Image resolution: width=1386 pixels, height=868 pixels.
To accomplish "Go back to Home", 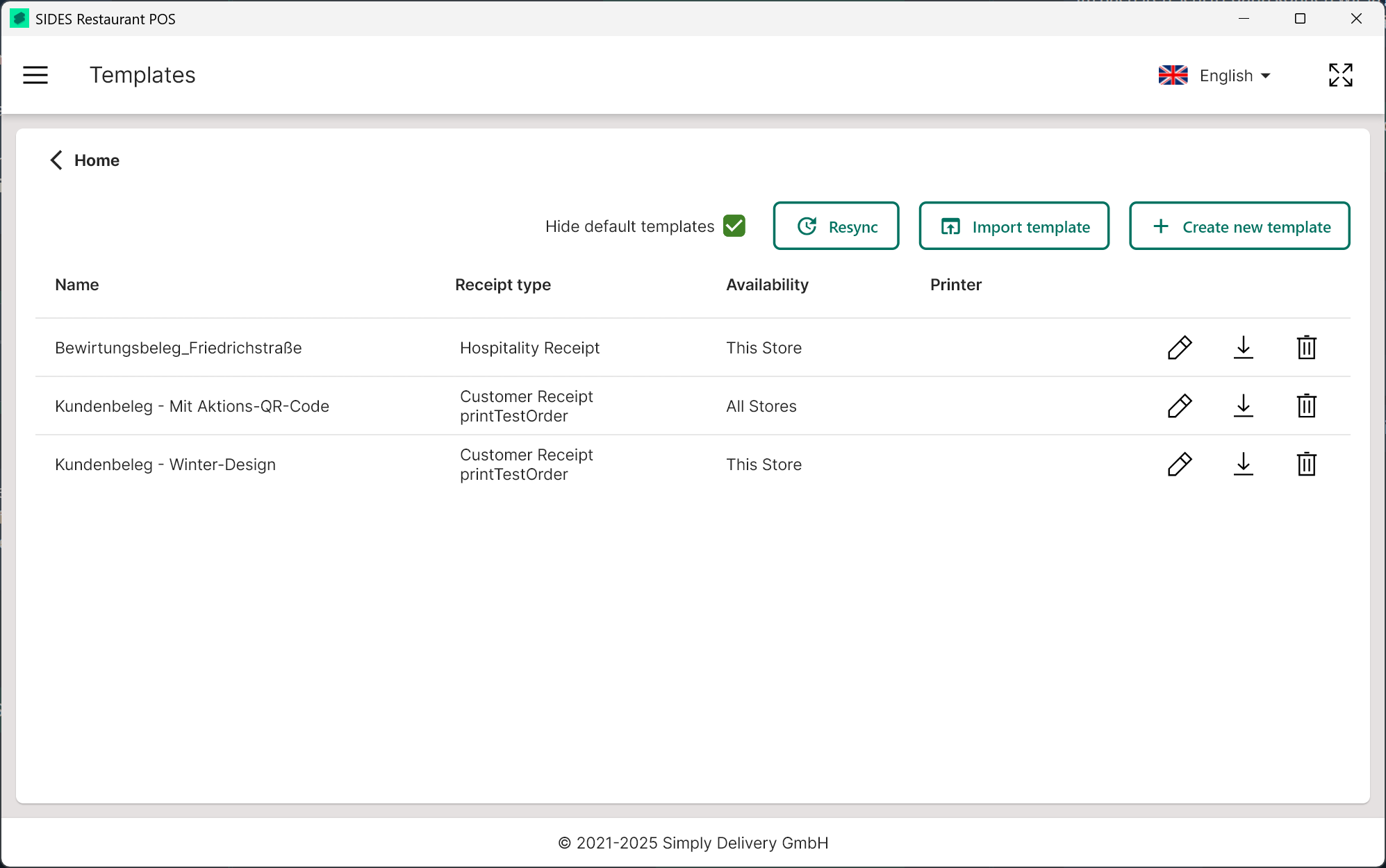I will [85, 160].
